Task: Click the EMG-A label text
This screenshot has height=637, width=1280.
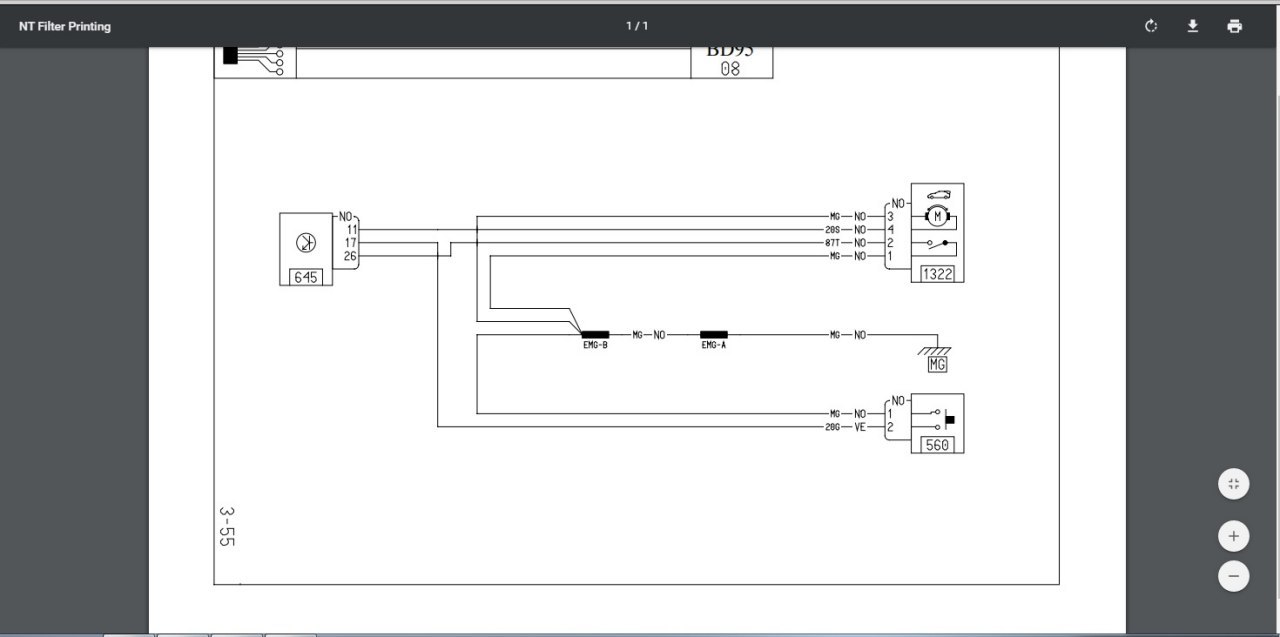Action: tap(714, 346)
